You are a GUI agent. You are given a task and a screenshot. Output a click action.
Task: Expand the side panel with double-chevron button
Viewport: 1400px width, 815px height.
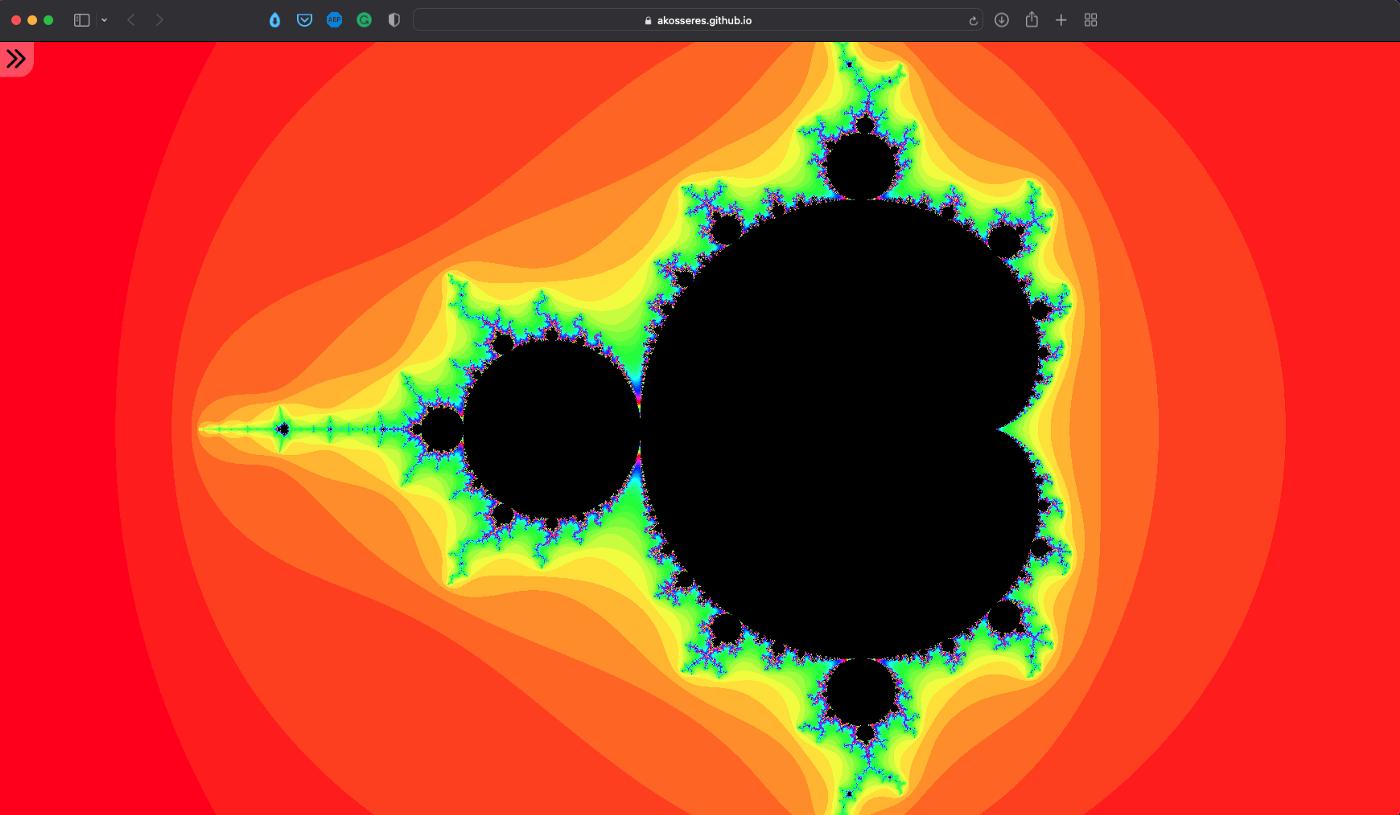16,59
